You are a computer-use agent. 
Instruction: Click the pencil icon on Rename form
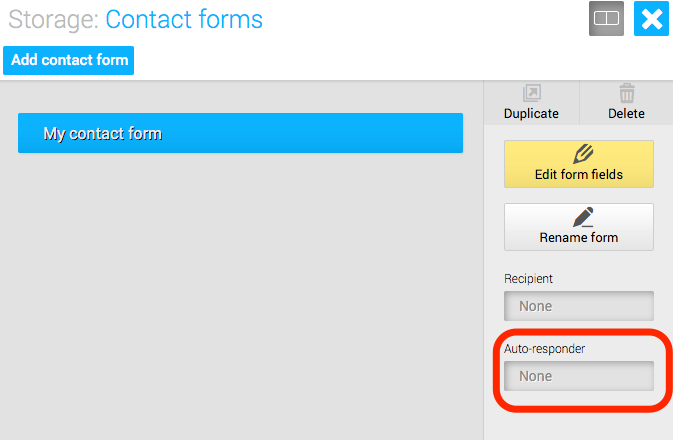click(583, 217)
